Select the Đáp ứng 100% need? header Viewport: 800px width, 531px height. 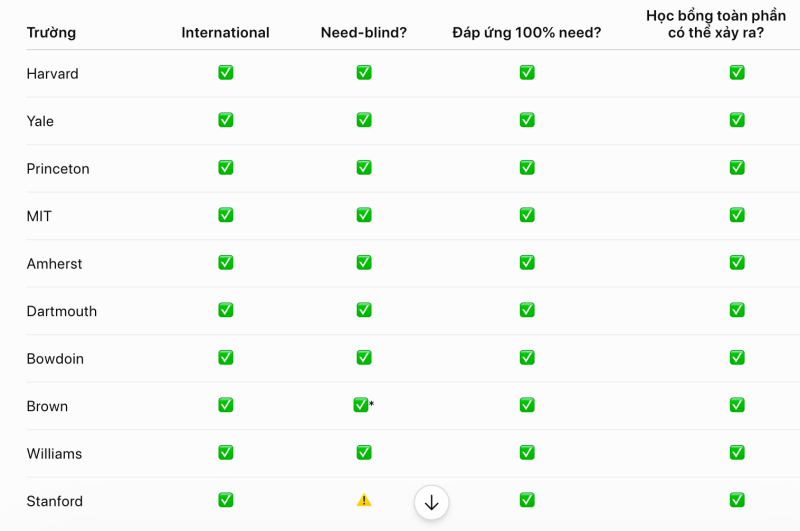click(x=527, y=33)
